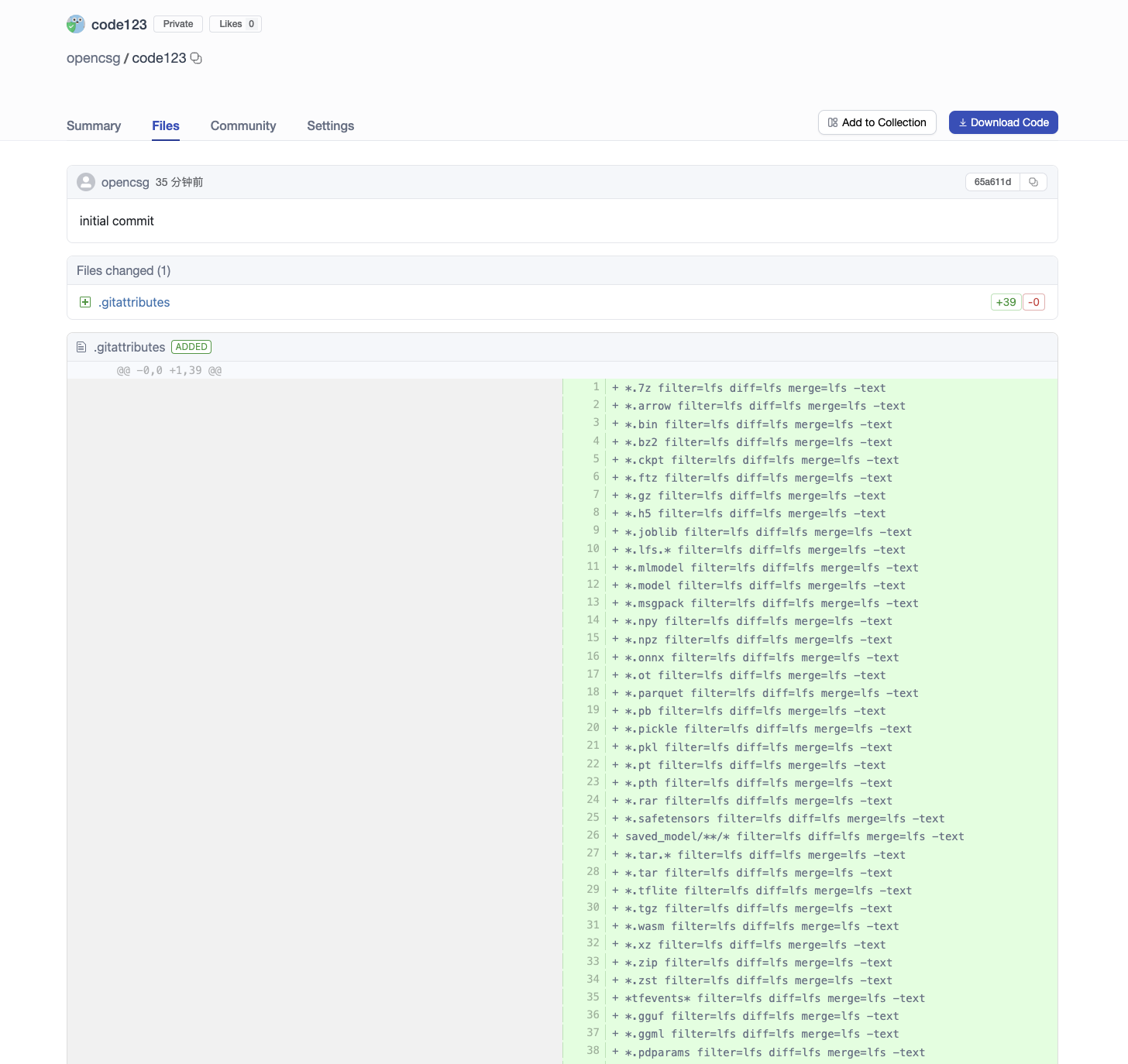The width and height of the screenshot is (1128, 1064).
Task: Click the Add to Collection button
Action: click(x=877, y=122)
